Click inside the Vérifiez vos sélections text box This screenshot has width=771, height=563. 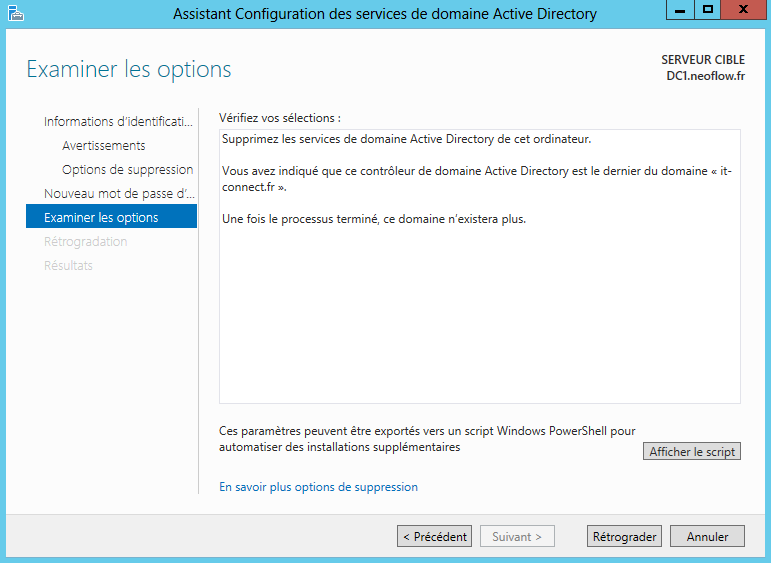tap(479, 267)
